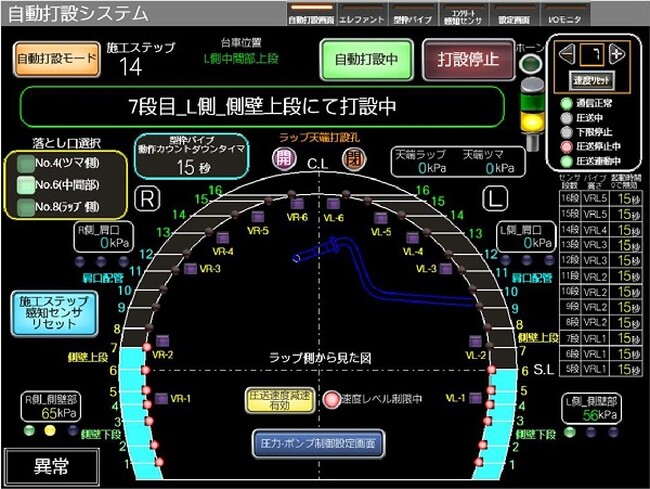Click the 異常 alarm box

[51, 467]
